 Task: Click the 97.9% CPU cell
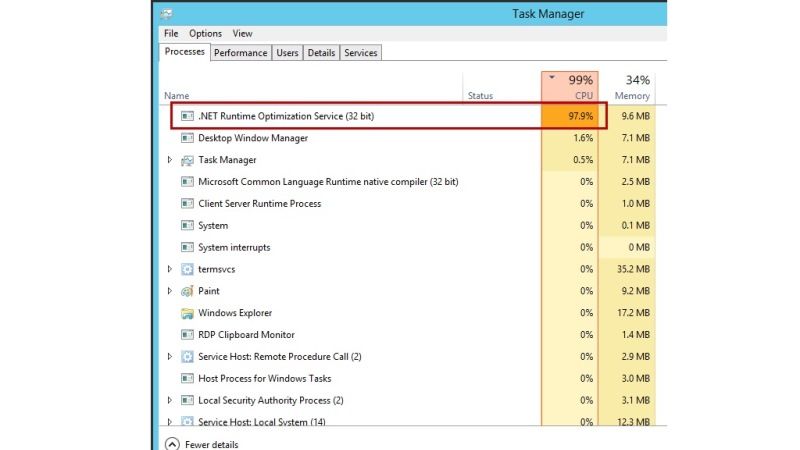(570, 116)
